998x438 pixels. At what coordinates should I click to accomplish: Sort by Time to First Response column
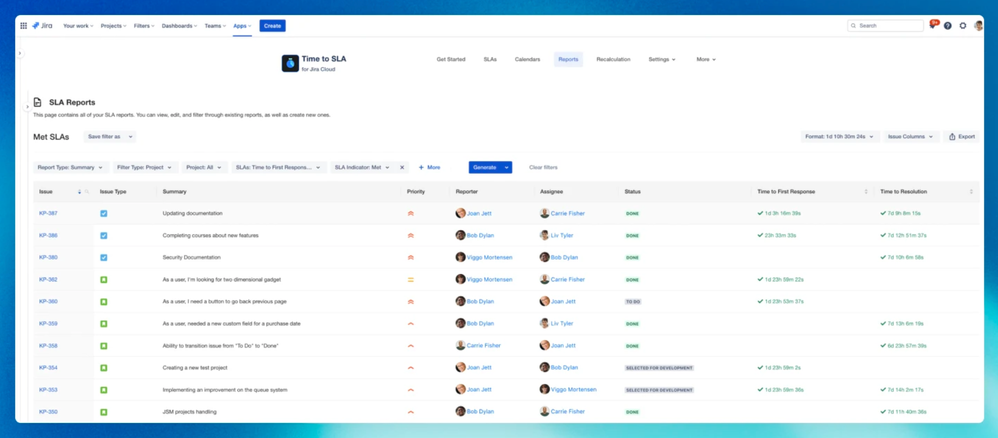pos(866,192)
